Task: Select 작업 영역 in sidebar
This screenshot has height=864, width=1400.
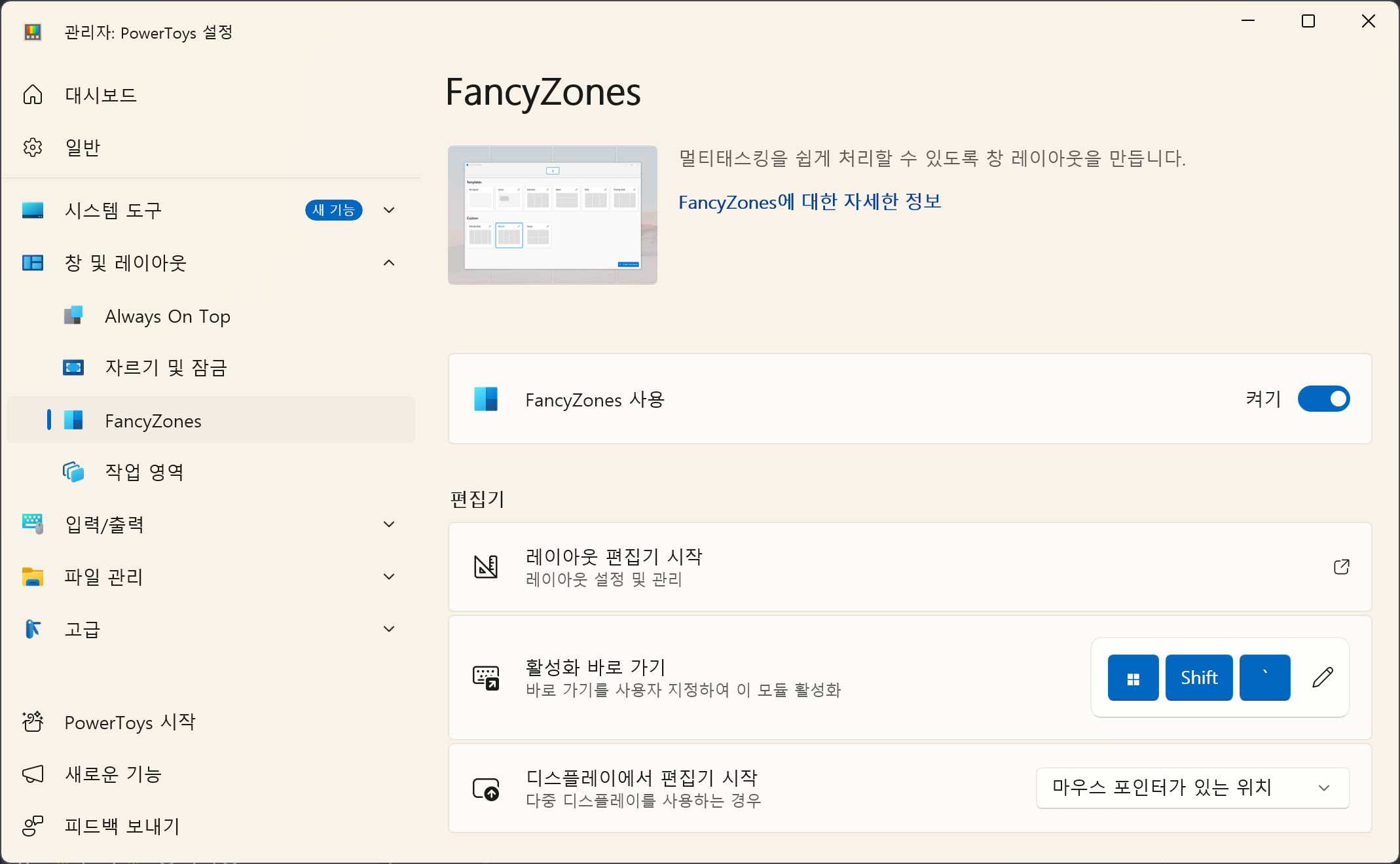Action: pyautogui.click(x=211, y=472)
